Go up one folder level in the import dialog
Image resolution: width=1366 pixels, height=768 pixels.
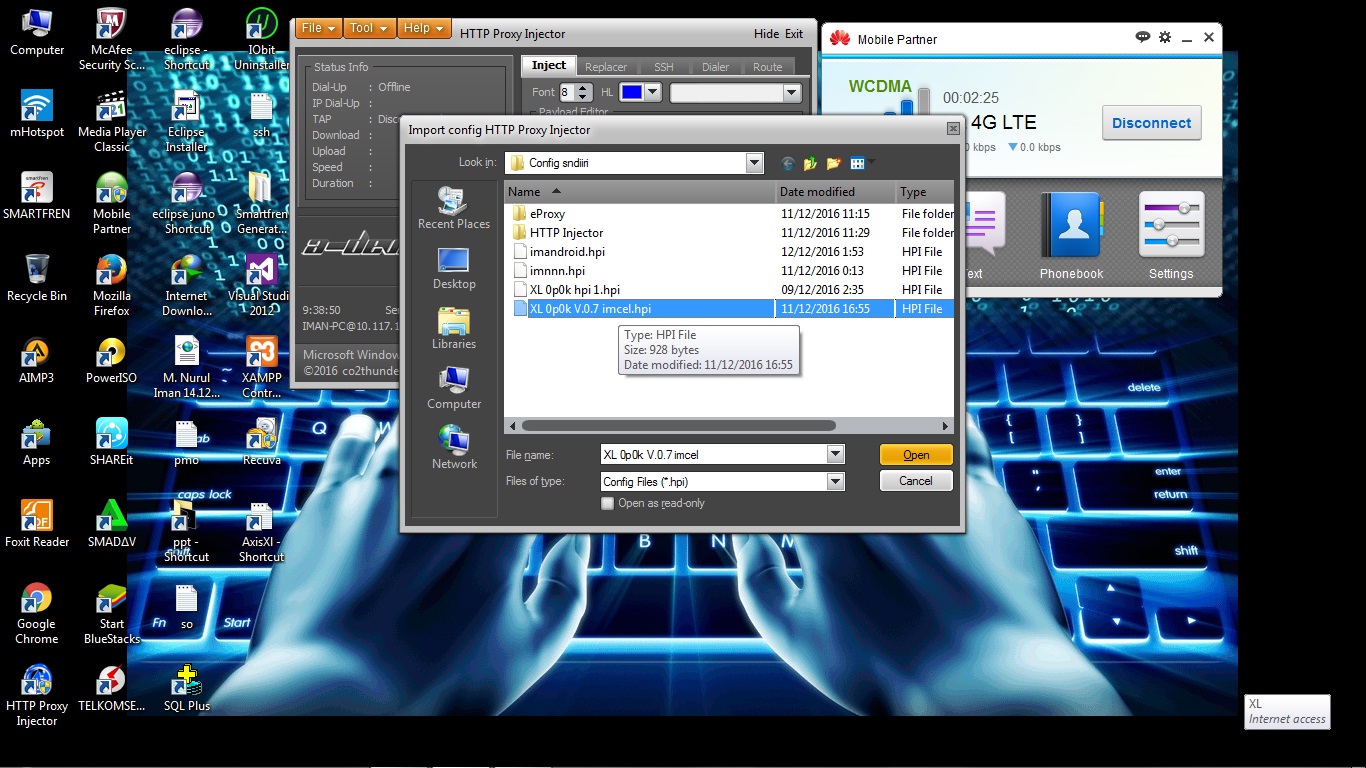coord(811,163)
